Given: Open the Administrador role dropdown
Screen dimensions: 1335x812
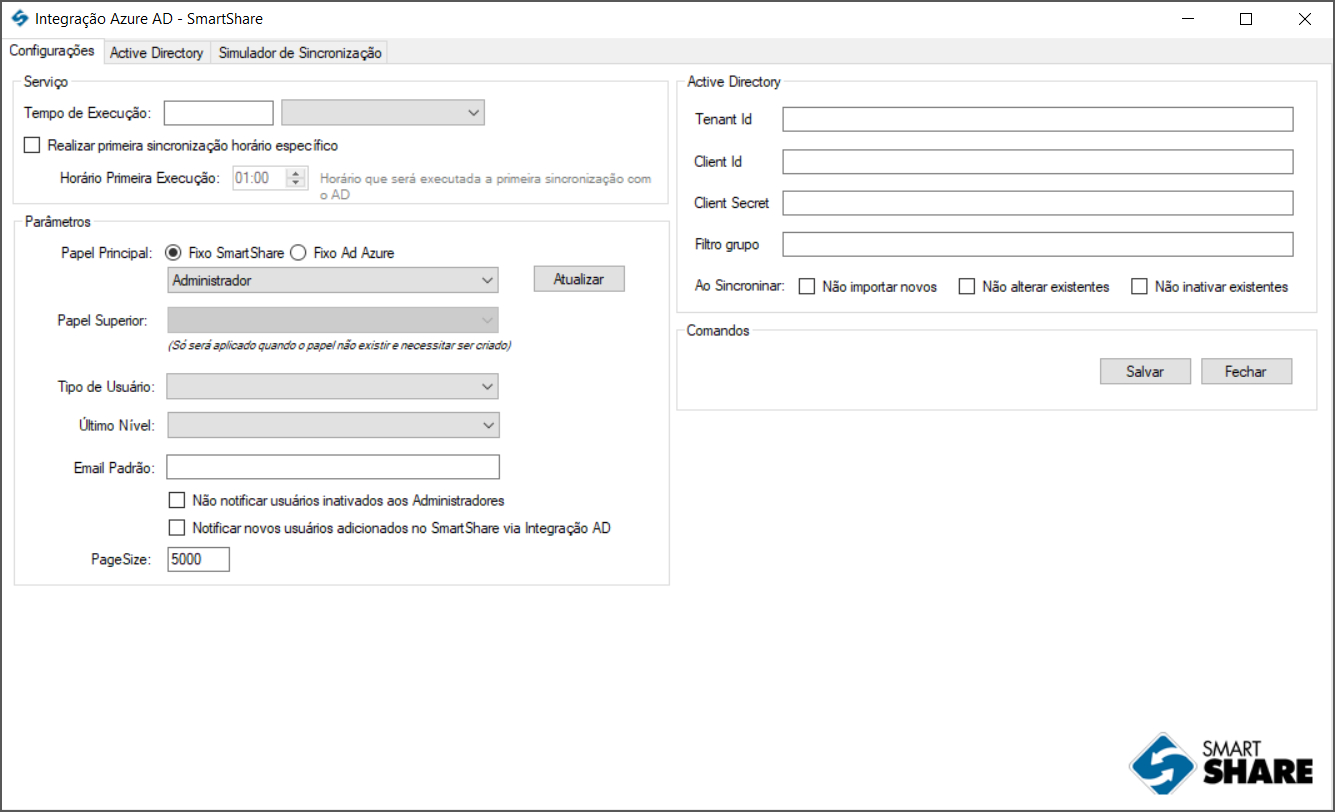Looking at the screenshot, I should (333, 280).
